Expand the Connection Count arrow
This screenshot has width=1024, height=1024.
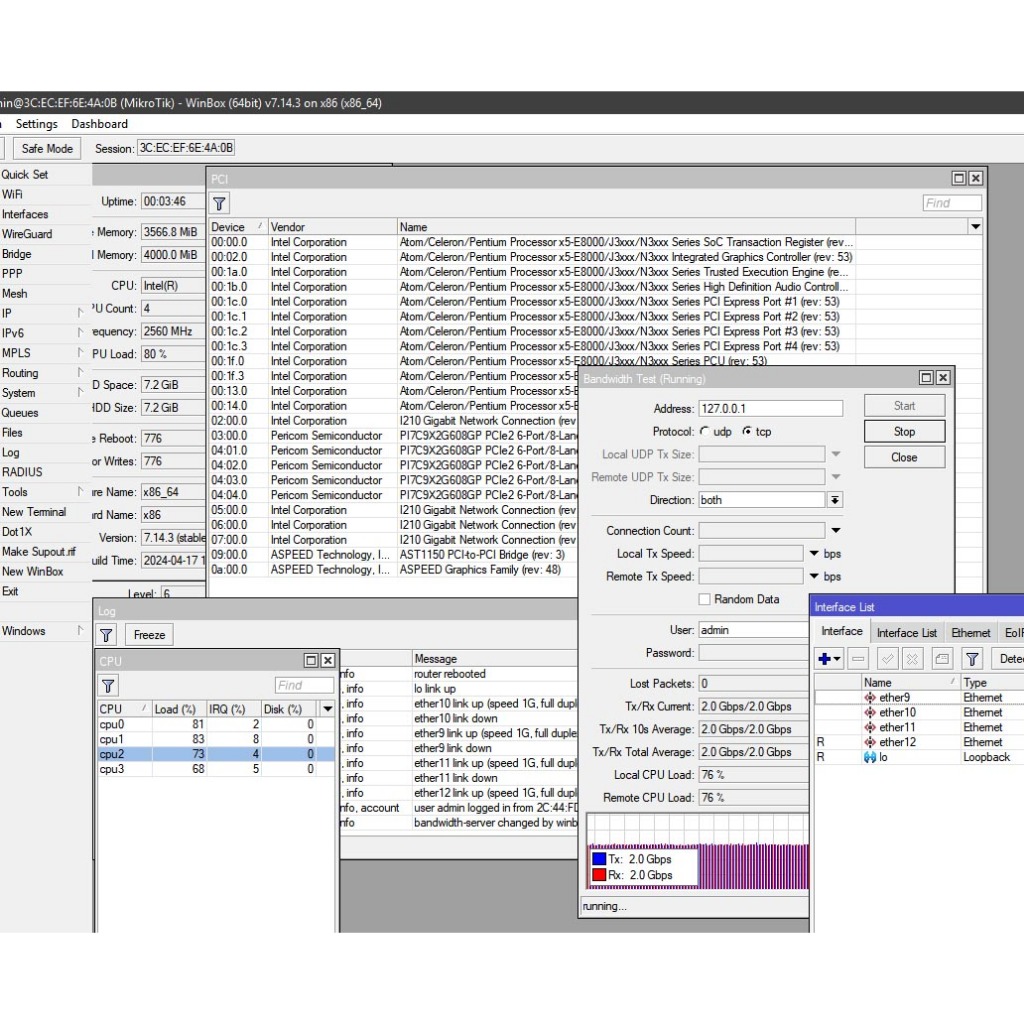tap(836, 530)
